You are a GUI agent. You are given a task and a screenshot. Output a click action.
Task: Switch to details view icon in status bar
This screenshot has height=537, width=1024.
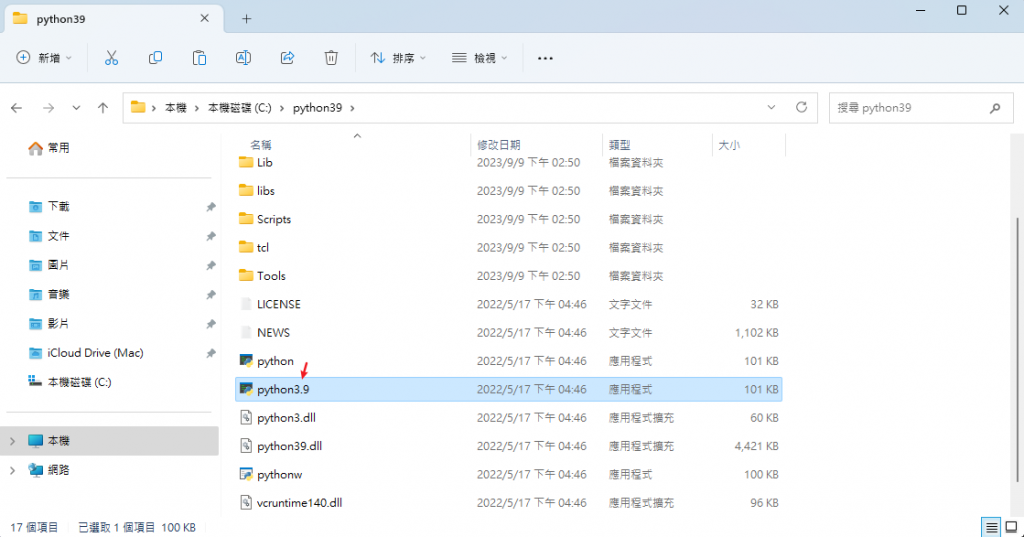991,527
